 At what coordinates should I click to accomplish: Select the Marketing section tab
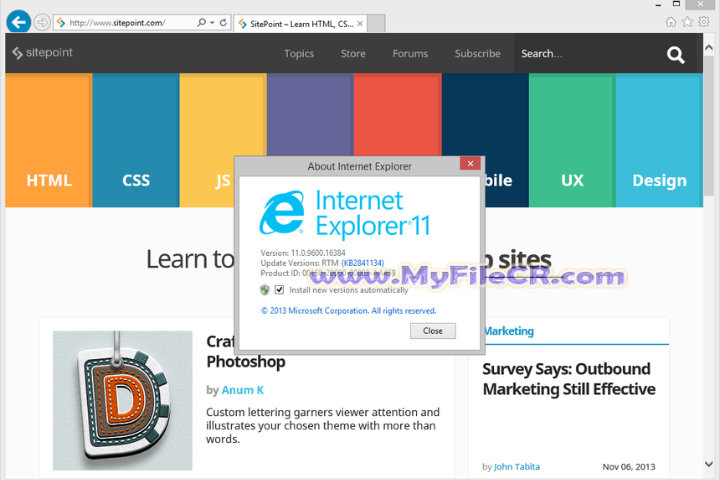tap(509, 331)
